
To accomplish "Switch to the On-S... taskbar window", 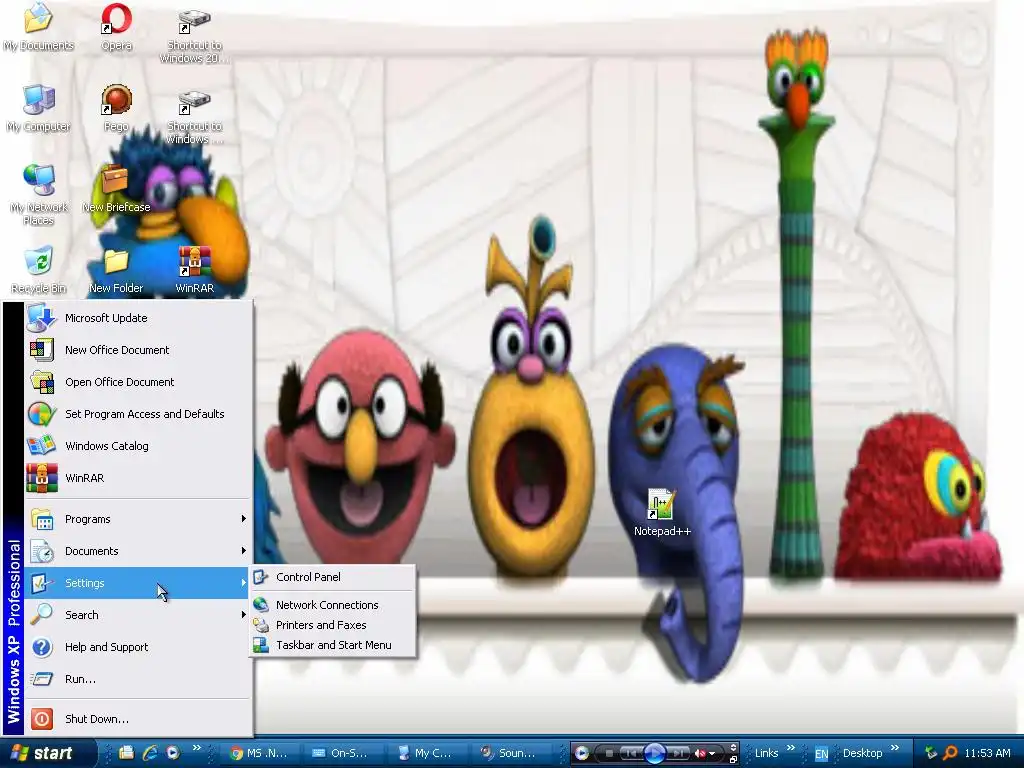I will click(x=342, y=753).
